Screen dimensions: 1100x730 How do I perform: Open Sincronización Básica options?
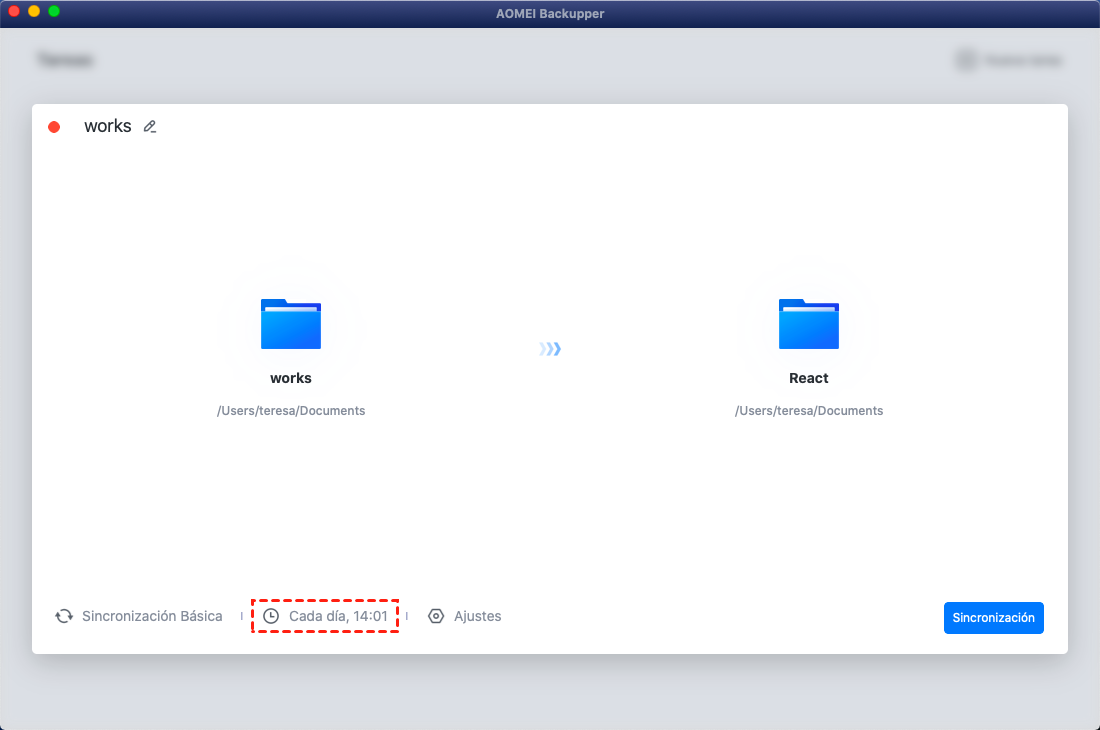pos(152,616)
